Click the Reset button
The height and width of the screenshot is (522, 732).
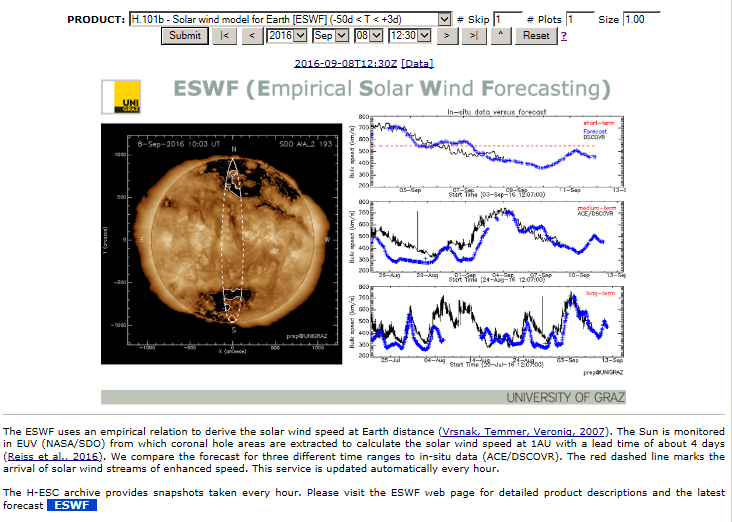point(537,35)
